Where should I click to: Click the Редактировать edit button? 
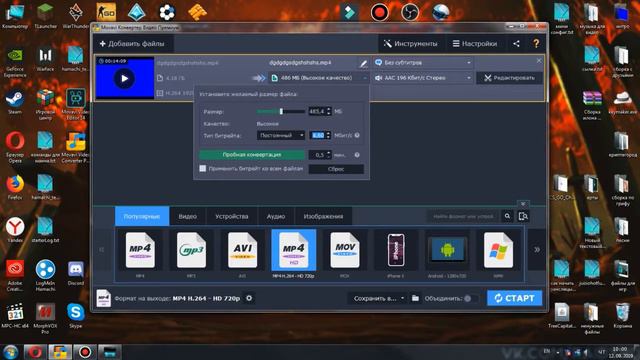(509, 78)
